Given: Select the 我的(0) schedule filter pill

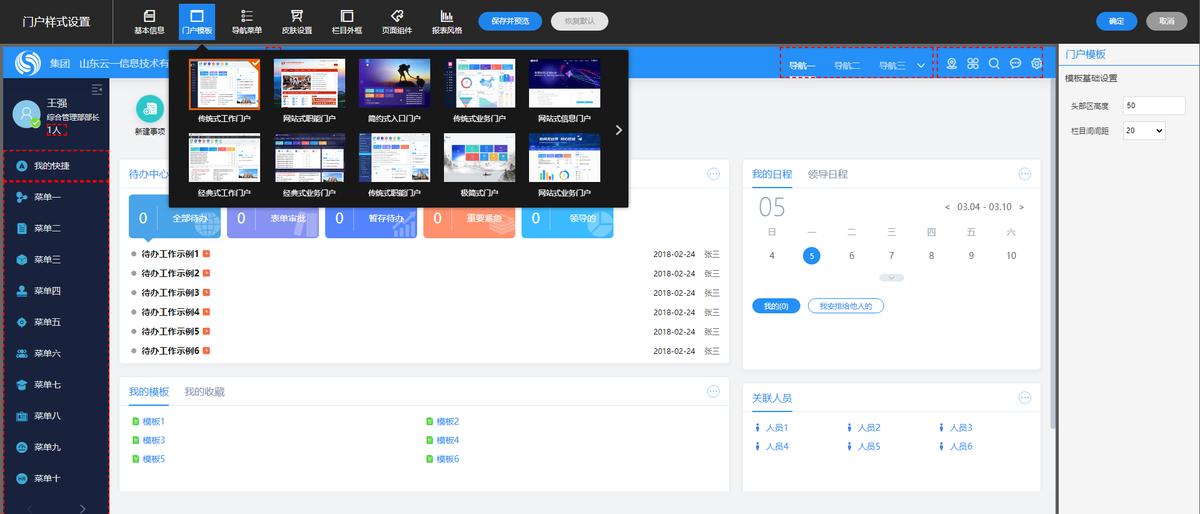Looking at the screenshot, I should [775, 306].
